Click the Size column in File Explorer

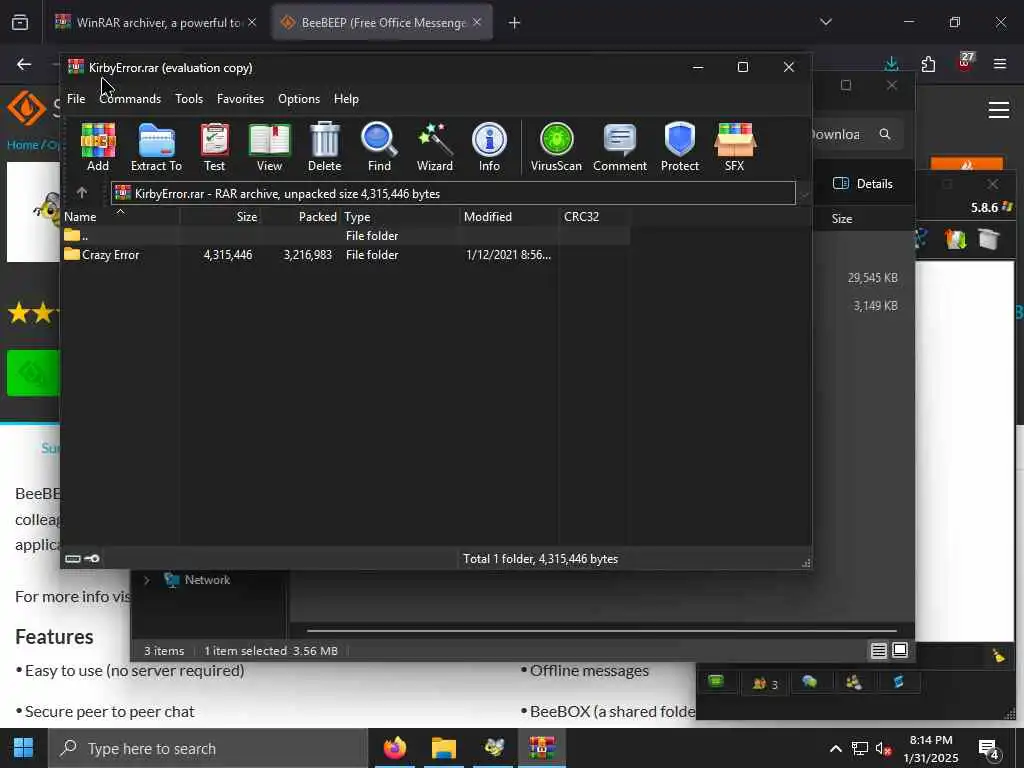click(842, 219)
